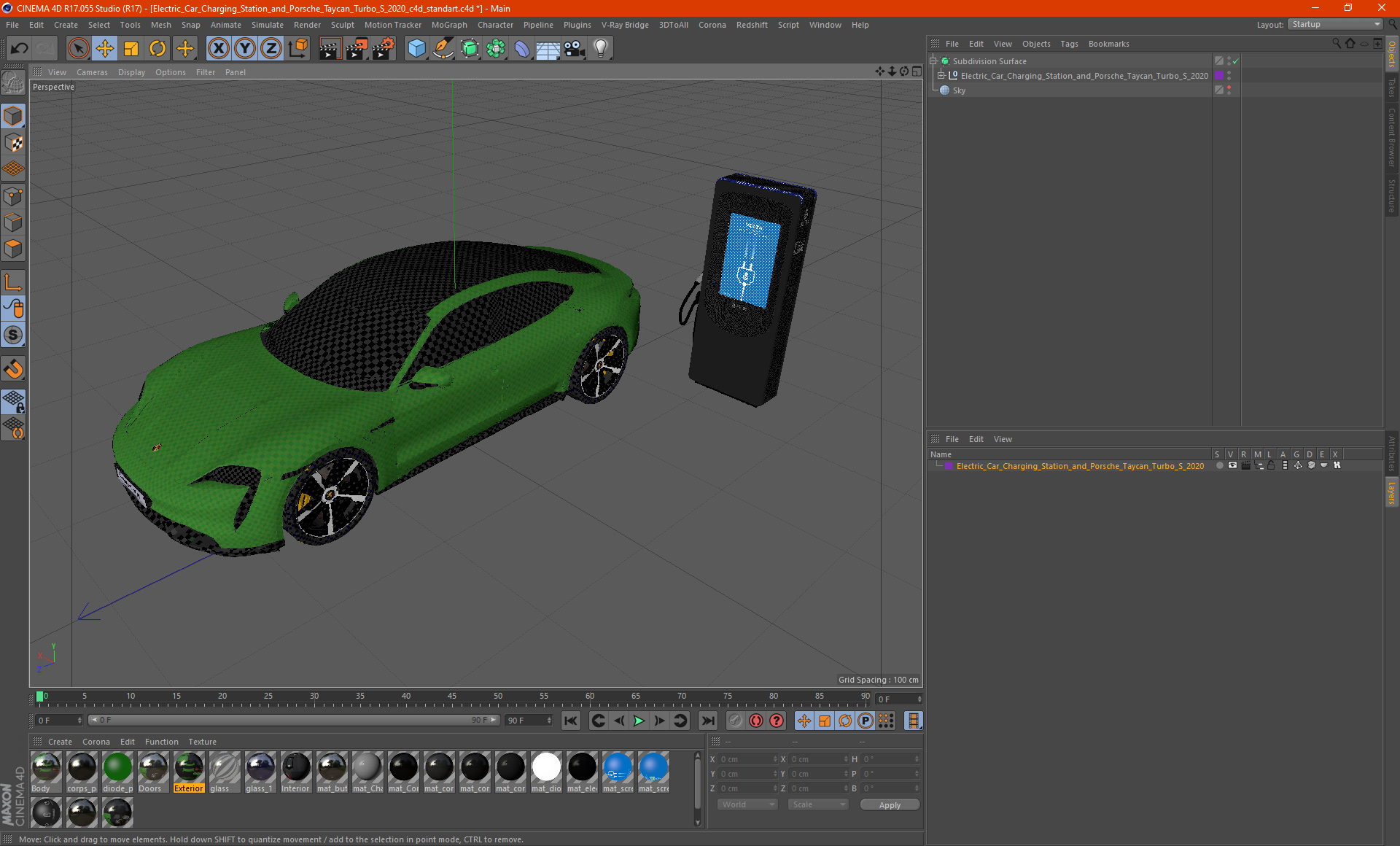Click layer purple color swatch
Viewport: 1400px width, 846px height.
point(949,466)
